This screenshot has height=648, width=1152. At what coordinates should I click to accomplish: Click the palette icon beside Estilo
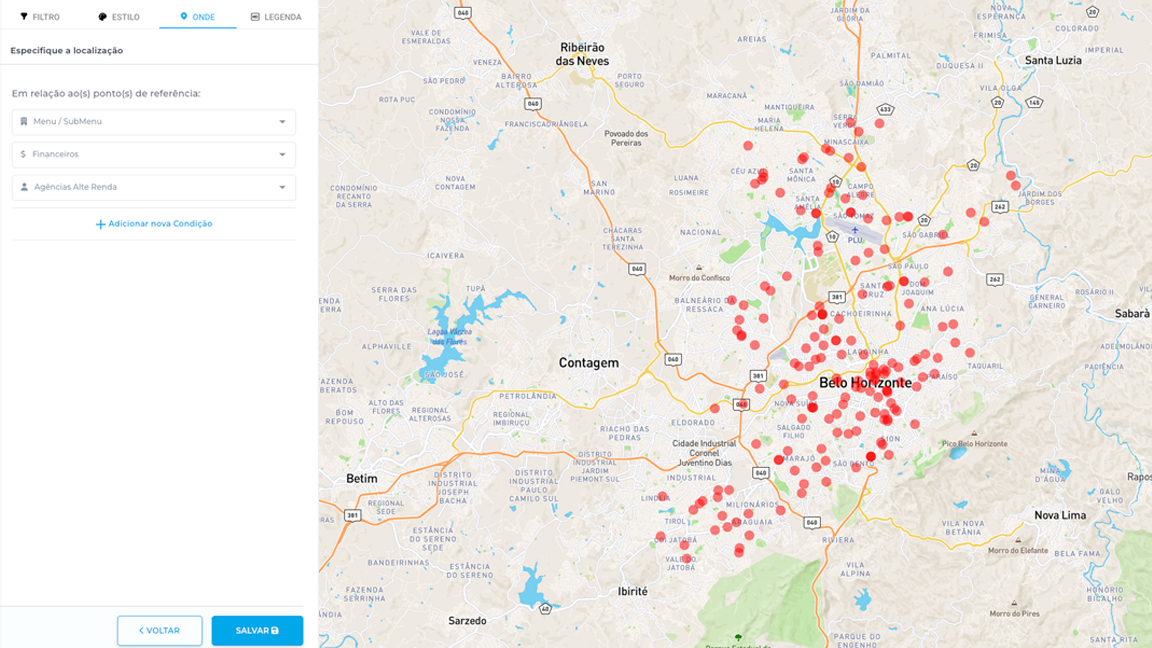point(102,17)
